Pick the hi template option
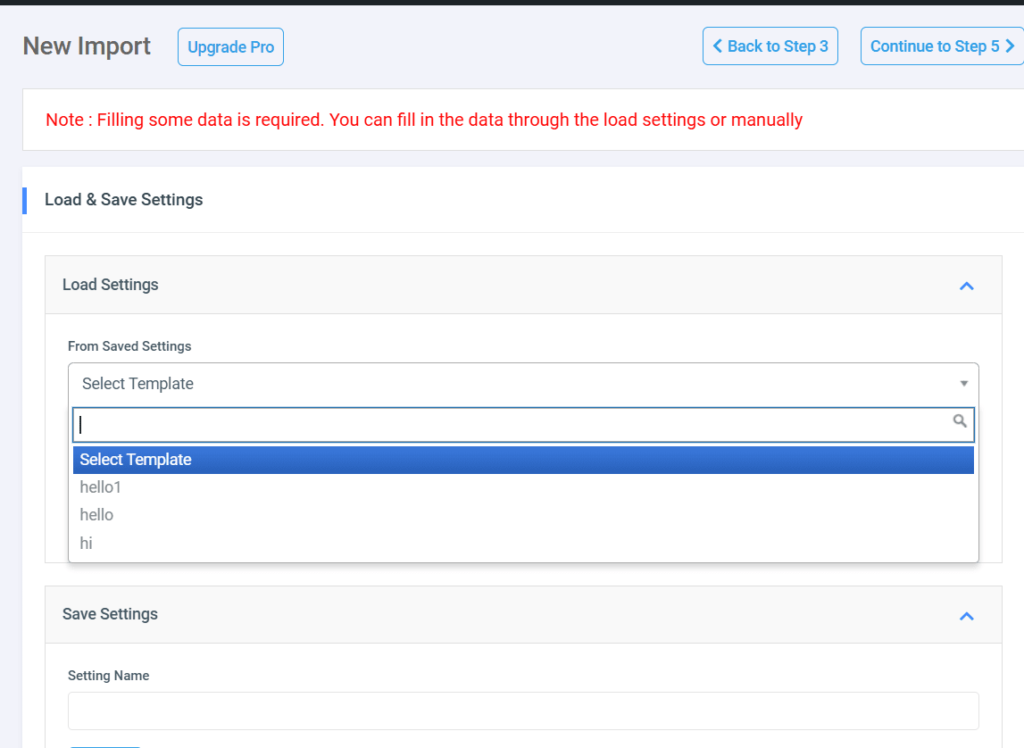1024x748 pixels. point(523,543)
